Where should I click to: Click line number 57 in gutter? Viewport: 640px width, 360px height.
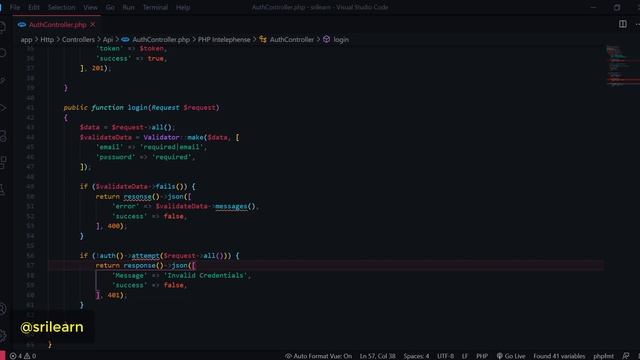coord(31,266)
